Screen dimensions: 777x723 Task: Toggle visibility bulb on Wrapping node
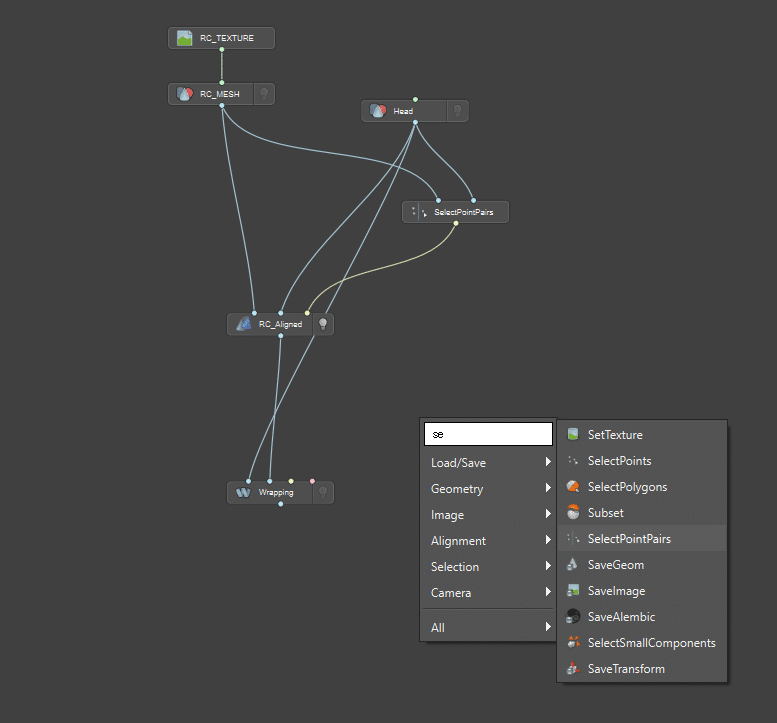click(x=323, y=492)
